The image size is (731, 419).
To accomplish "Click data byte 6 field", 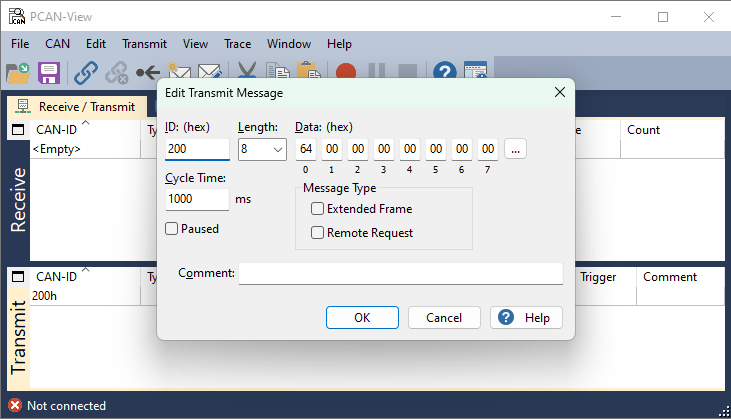I will tap(462, 149).
